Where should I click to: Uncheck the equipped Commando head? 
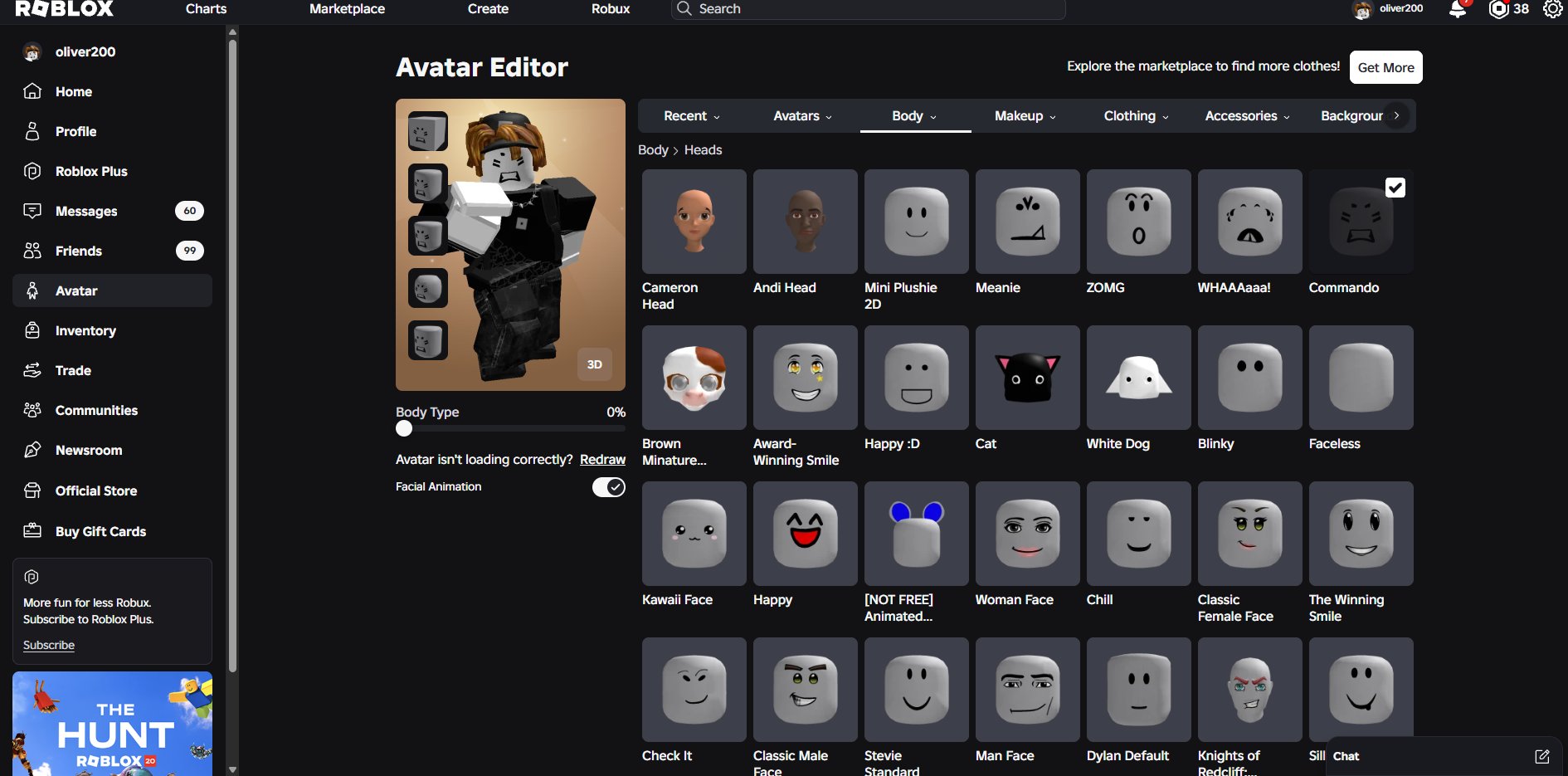1395,188
